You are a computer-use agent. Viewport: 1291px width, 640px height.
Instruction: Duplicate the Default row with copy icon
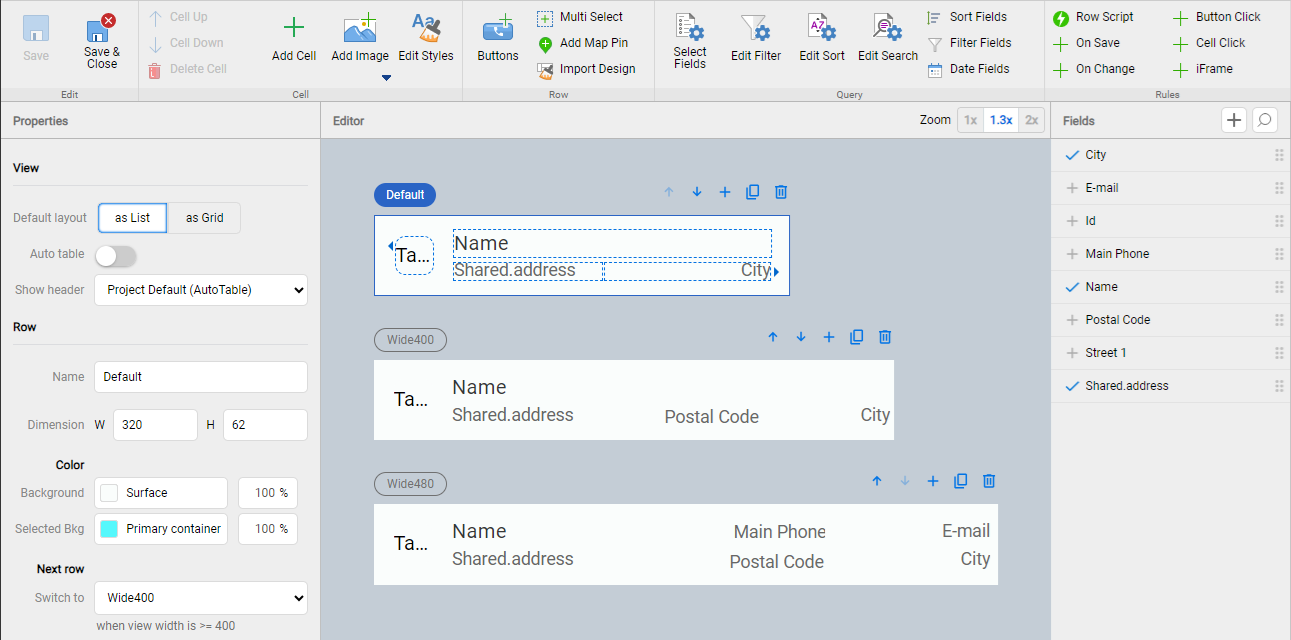tap(753, 193)
